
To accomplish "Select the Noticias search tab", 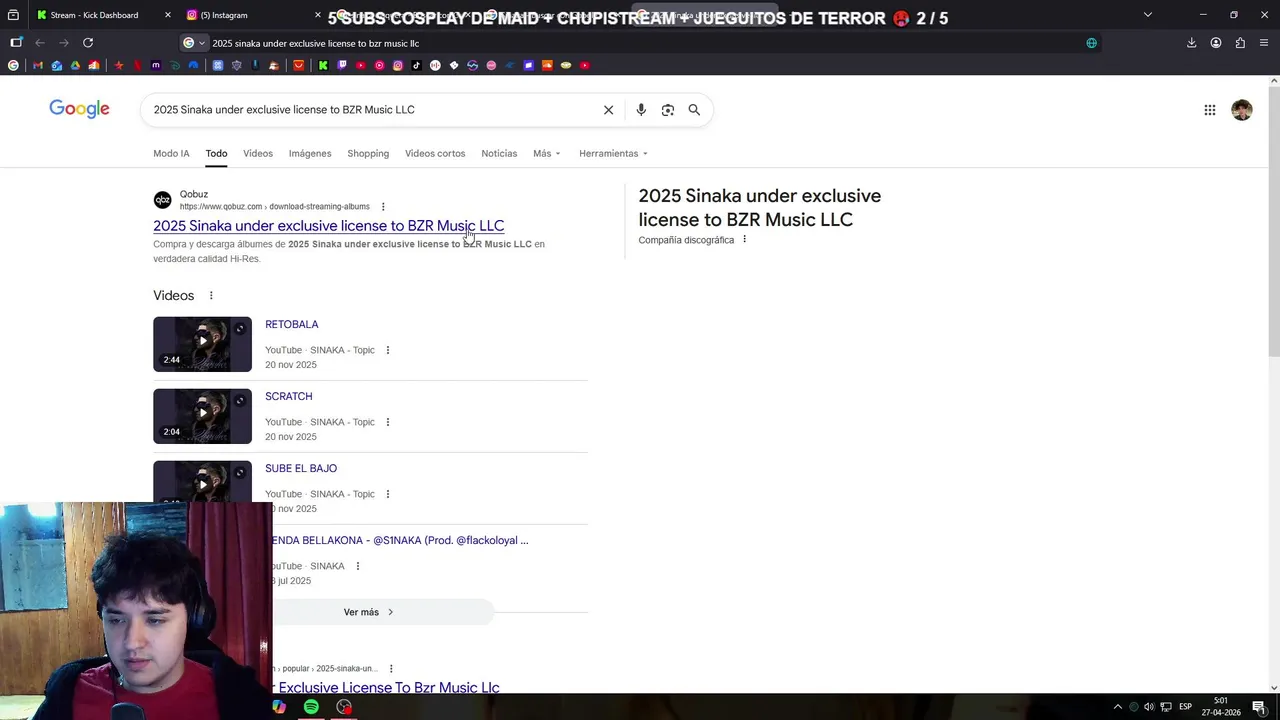I will [x=499, y=153].
